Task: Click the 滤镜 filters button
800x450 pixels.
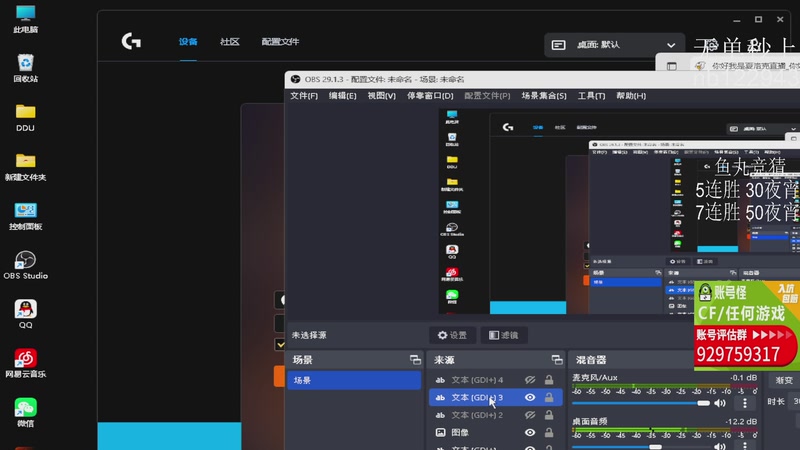Action: click(504, 335)
